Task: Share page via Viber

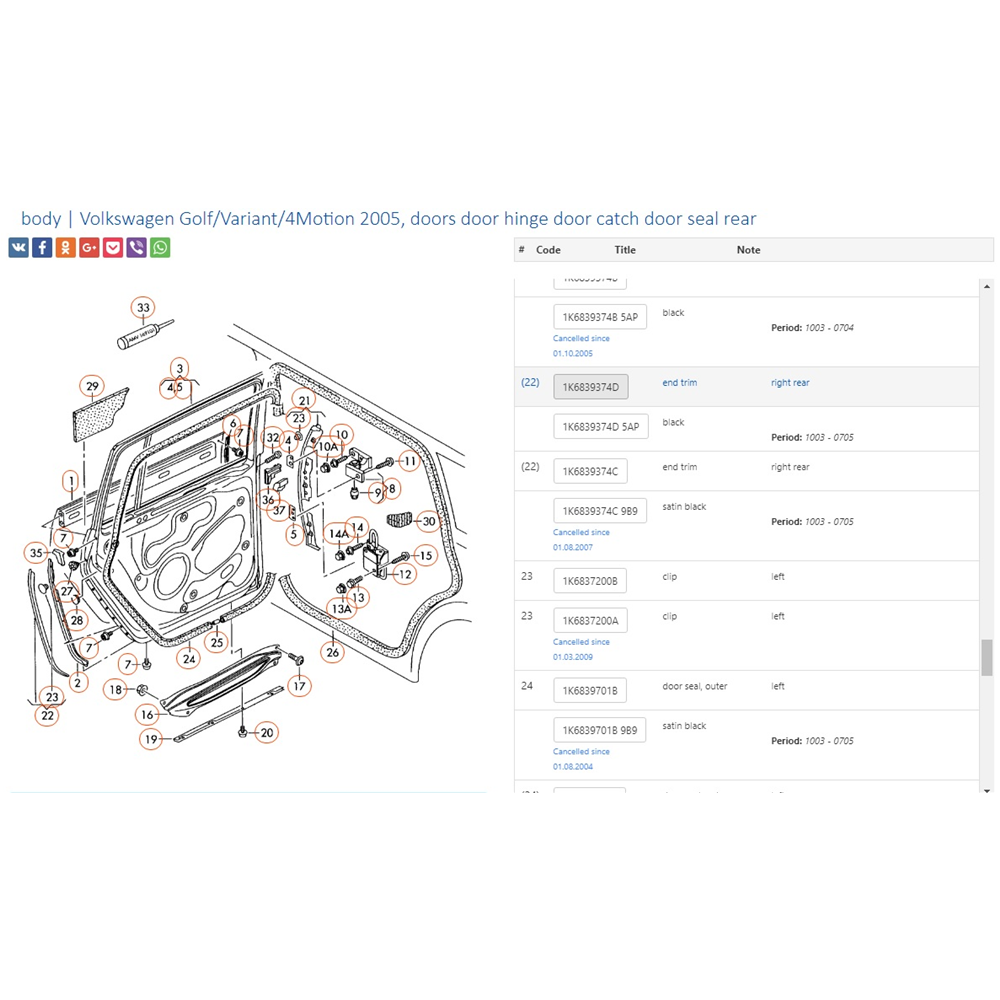Action: 137,248
